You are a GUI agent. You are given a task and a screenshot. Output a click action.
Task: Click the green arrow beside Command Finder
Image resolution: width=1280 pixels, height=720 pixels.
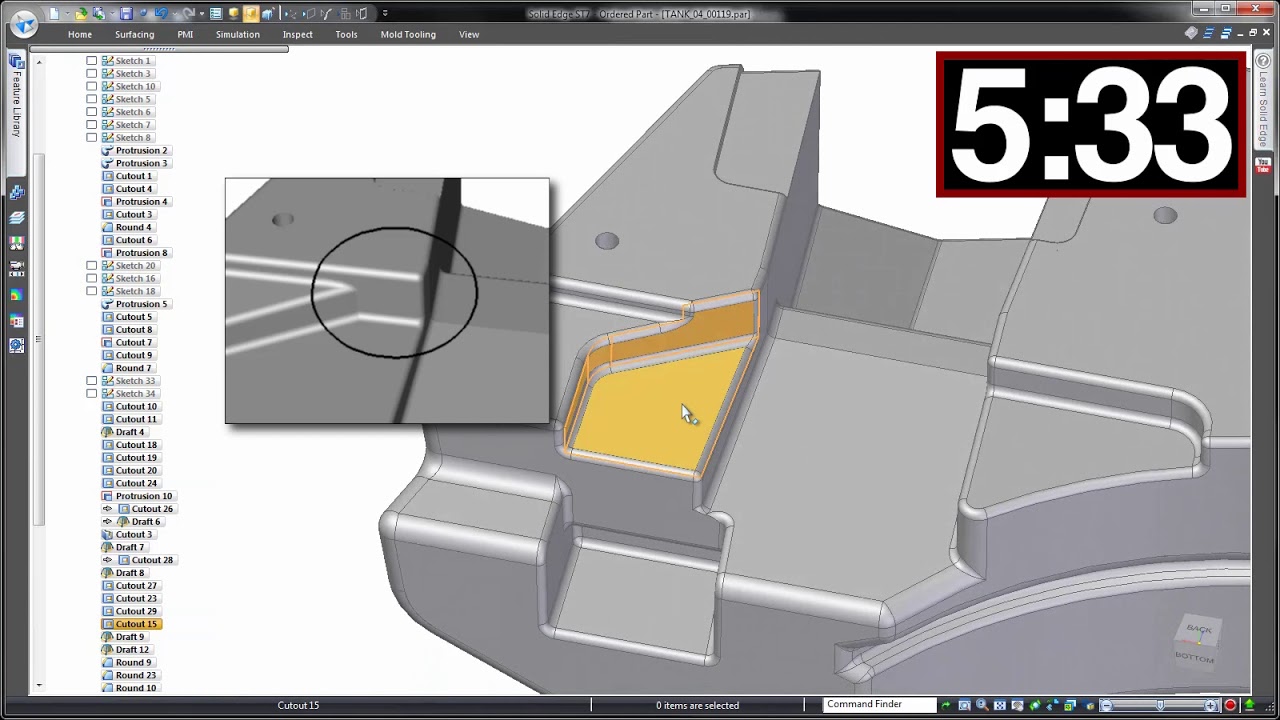(945, 705)
